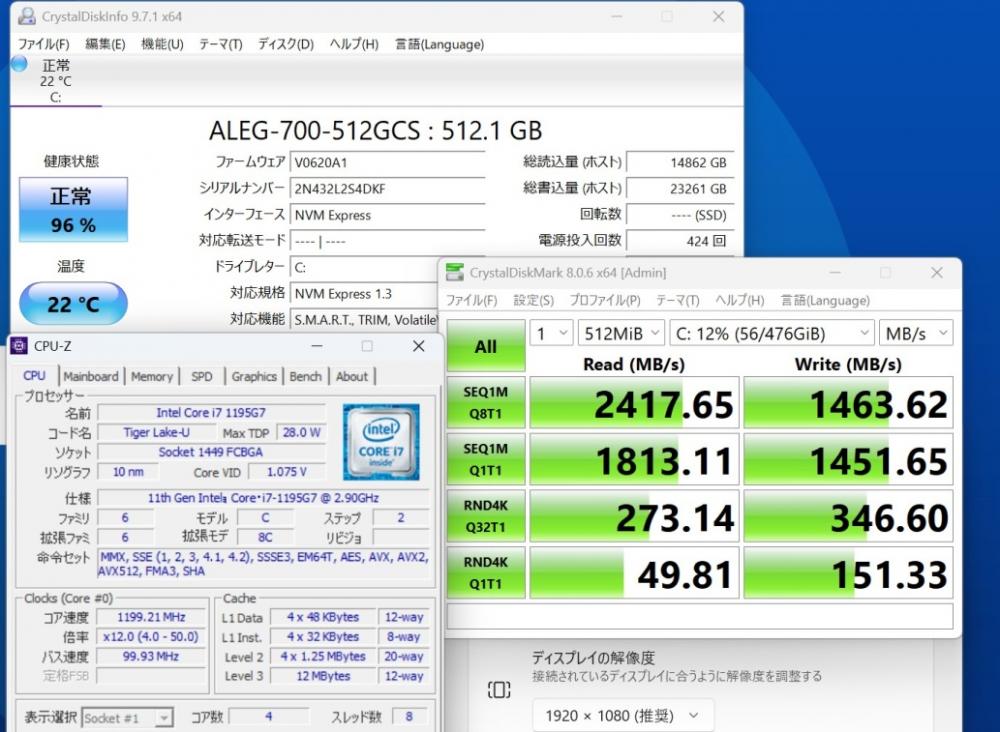
Task: Click the 正常 96% health status button
Action: pyautogui.click(x=73, y=210)
